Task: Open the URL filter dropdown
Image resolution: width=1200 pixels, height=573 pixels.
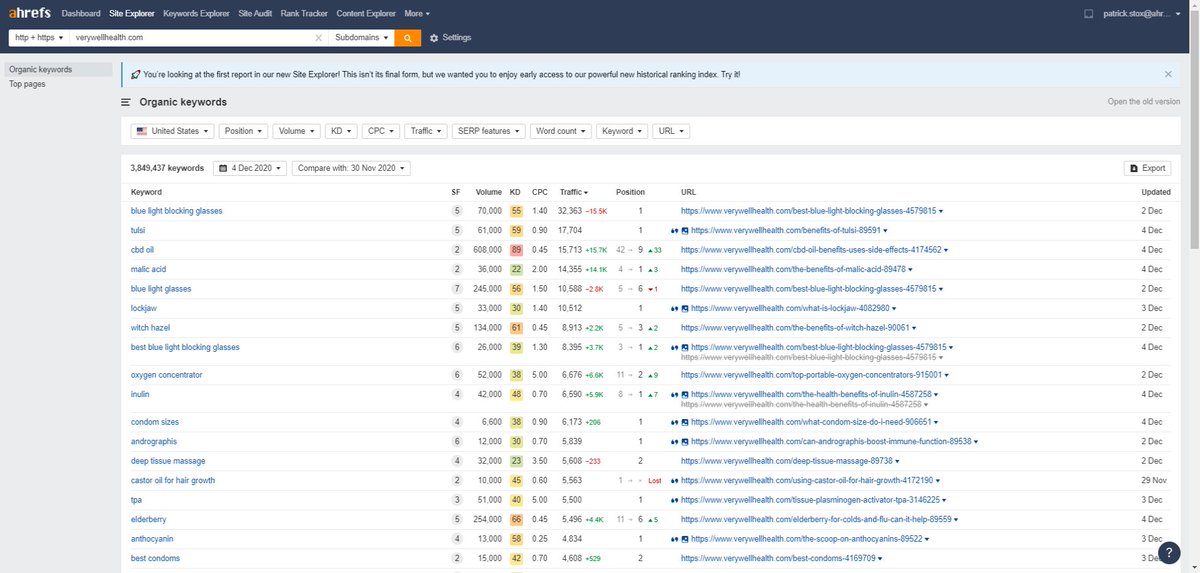Action: point(670,131)
